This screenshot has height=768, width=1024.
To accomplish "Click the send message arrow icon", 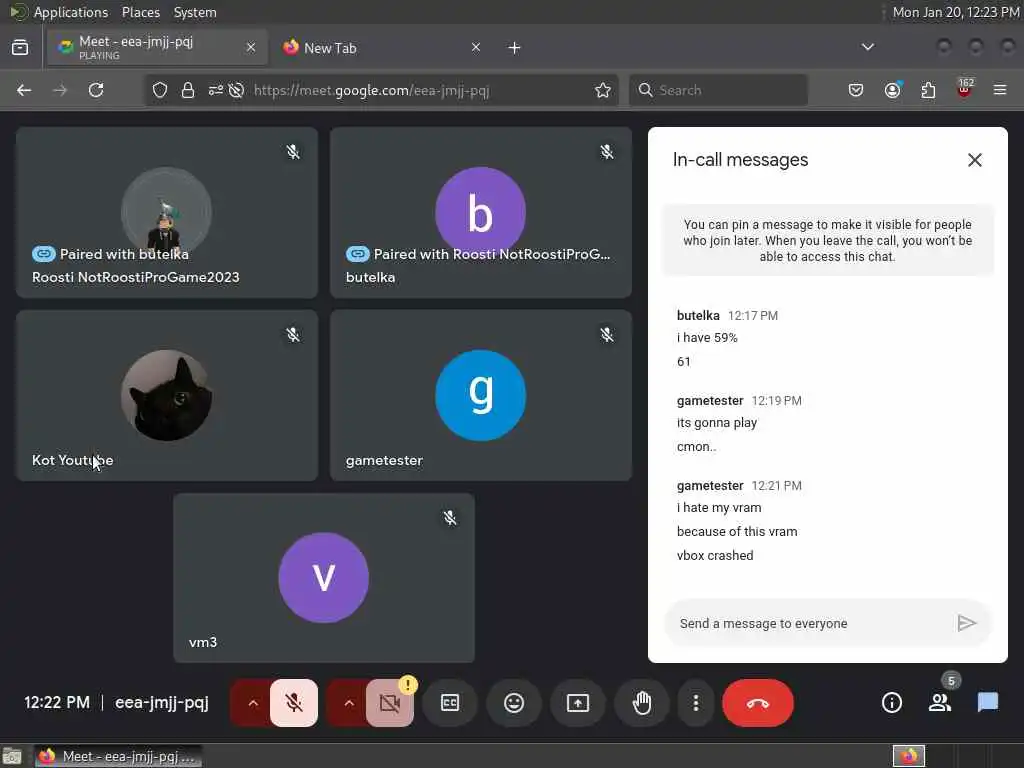I will click(967, 623).
